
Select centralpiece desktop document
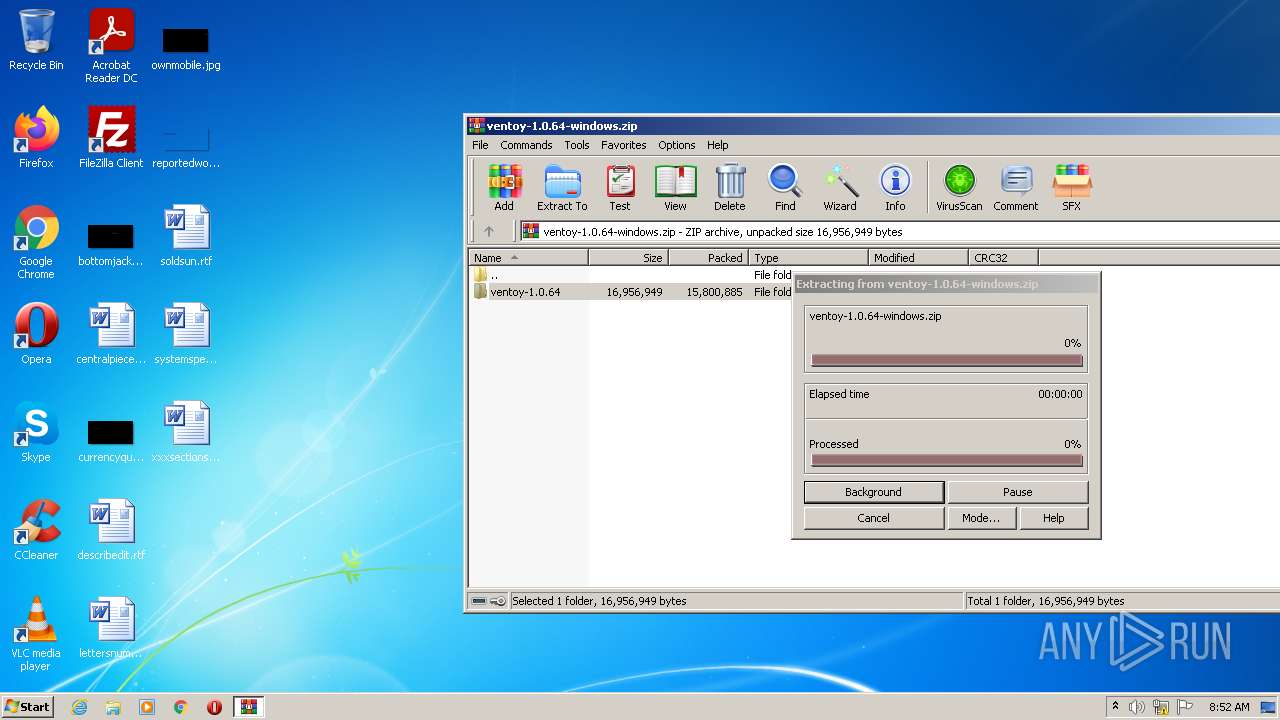(111, 334)
